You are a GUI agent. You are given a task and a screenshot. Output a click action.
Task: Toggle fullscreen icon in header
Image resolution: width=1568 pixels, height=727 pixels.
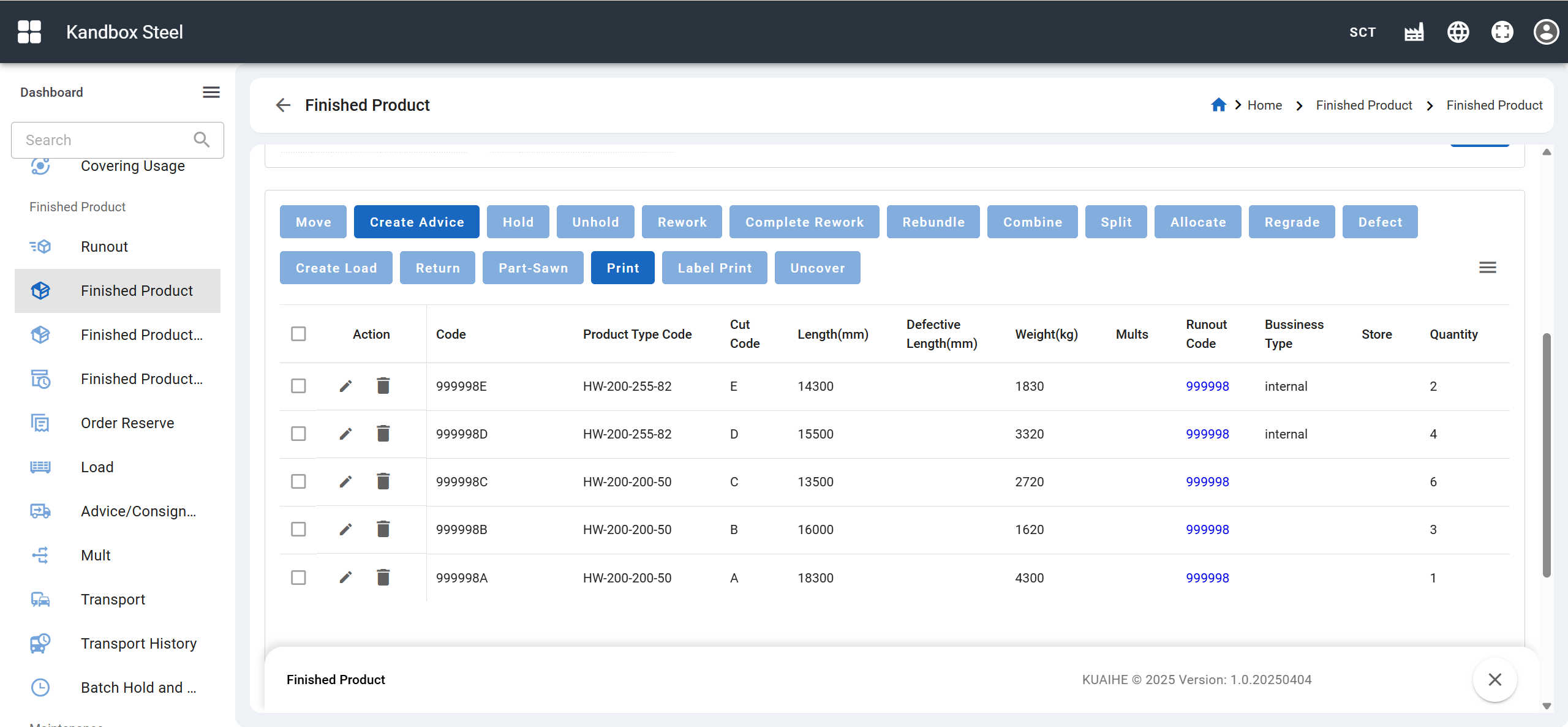point(1502,32)
